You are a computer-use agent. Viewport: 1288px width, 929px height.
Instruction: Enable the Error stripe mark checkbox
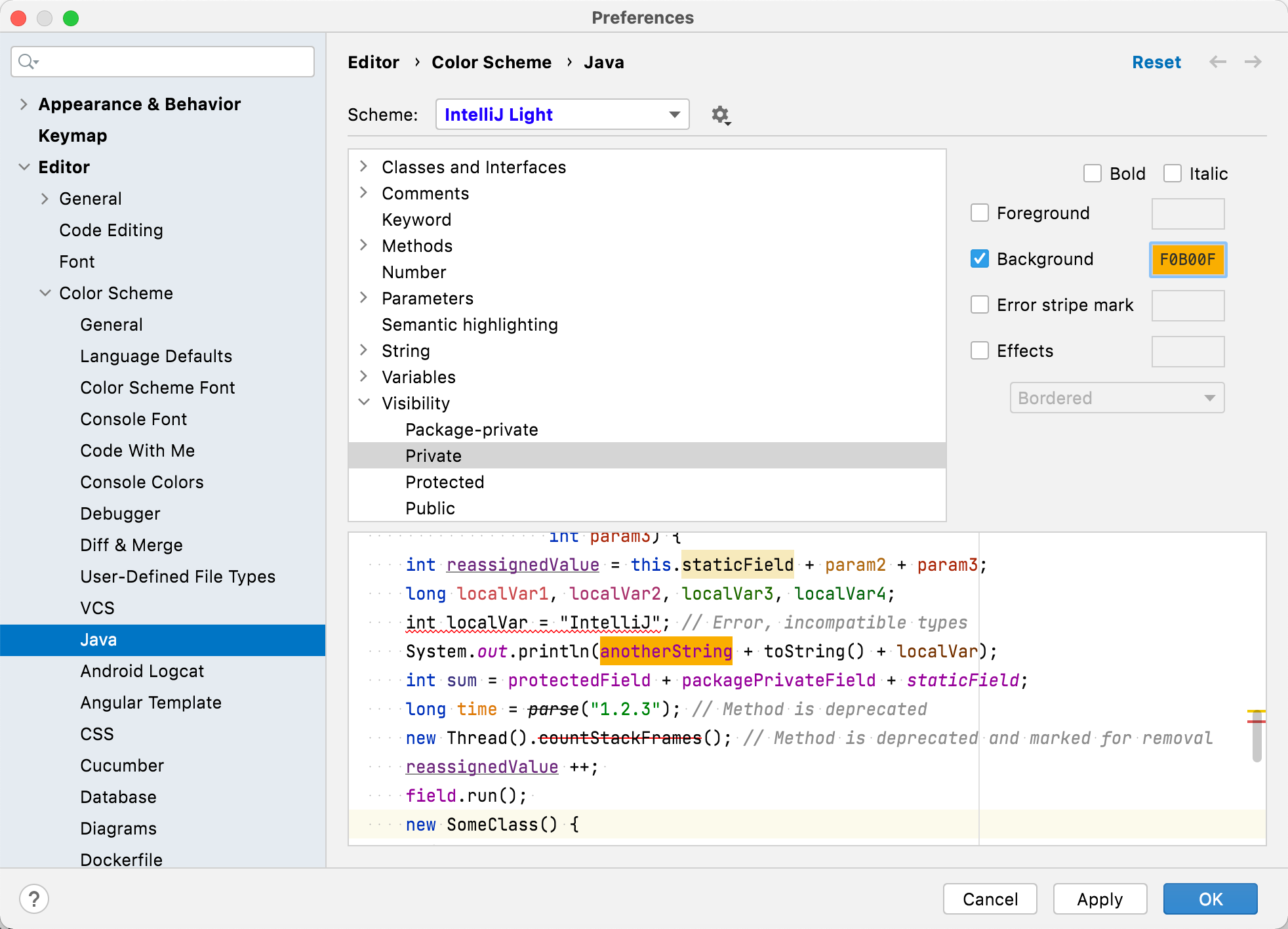click(981, 305)
